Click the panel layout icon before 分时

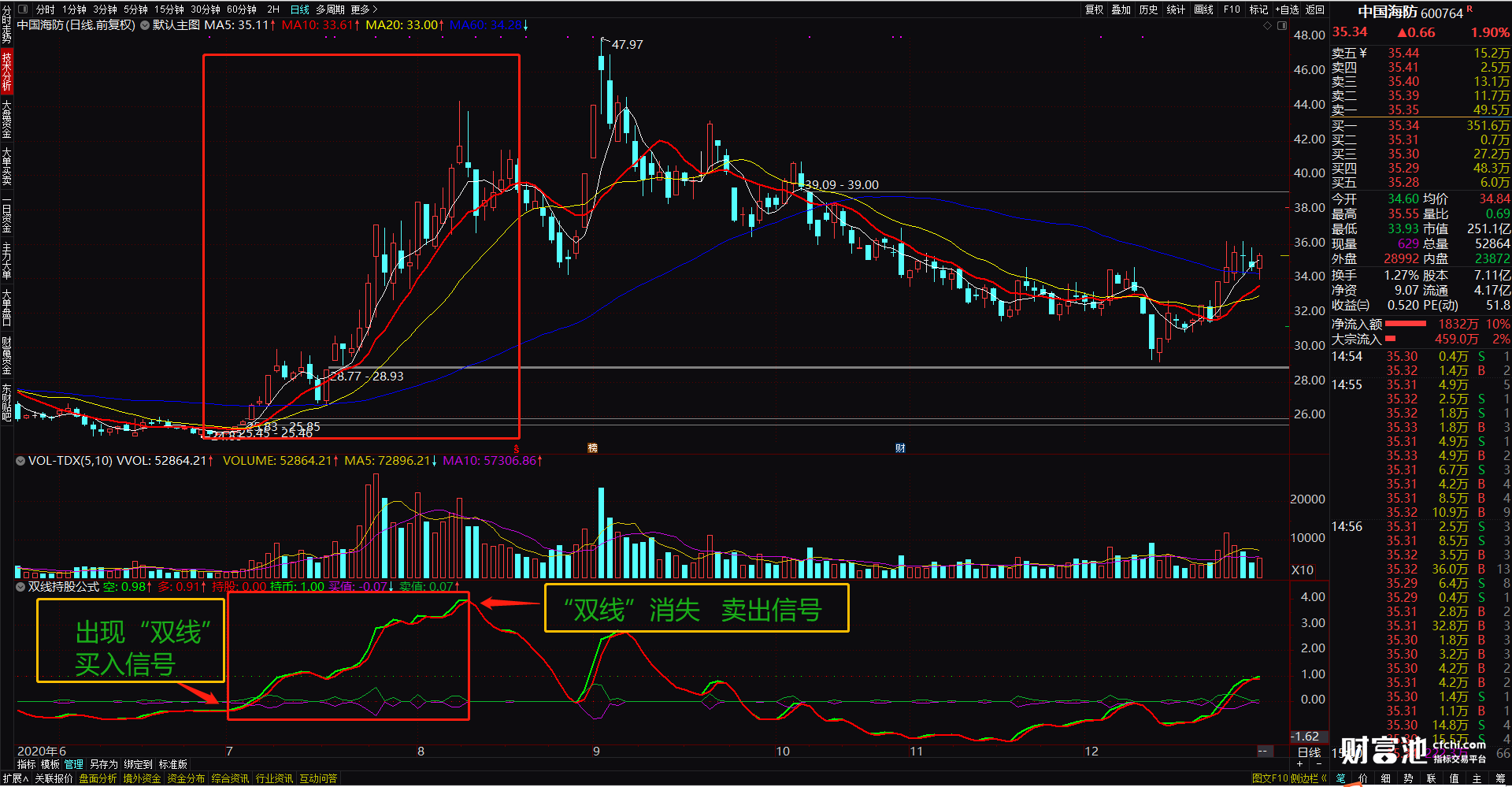pyautogui.click(x=22, y=9)
